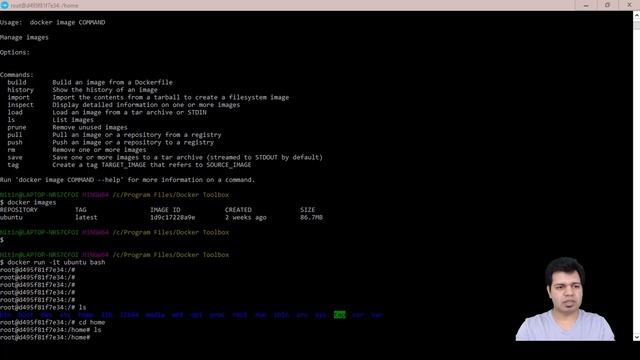The height and width of the screenshot is (360, 640).
Task: Click the "2 weeks ago" created value
Action: click(x=246, y=218)
